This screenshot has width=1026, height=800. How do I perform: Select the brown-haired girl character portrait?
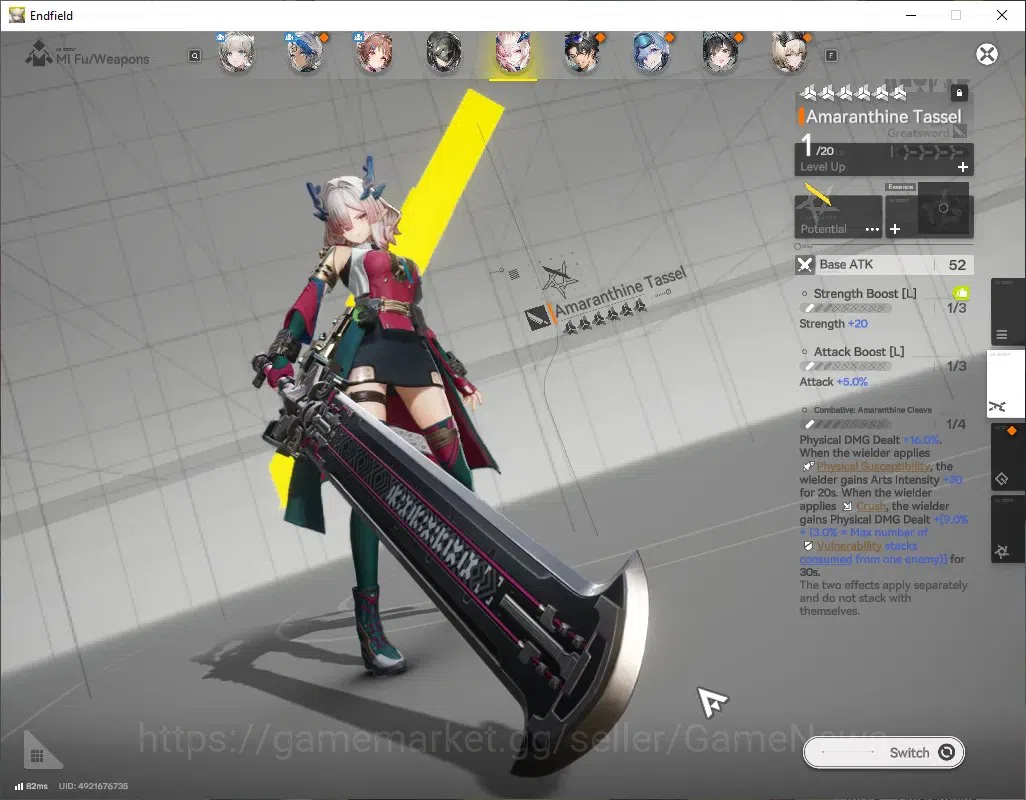click(x=374, y=52)
